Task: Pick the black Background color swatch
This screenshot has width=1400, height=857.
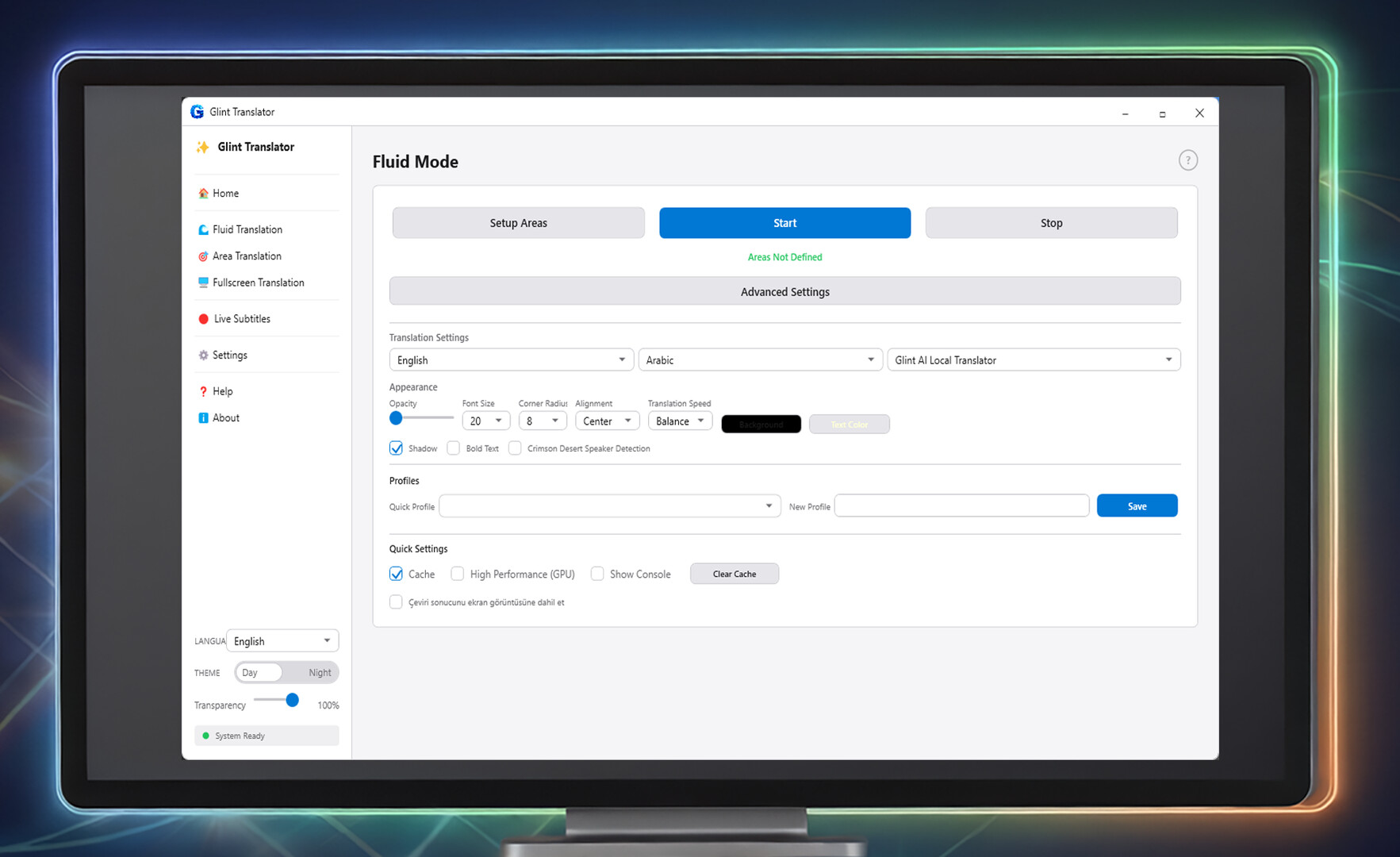Action: (x=761, y=425)
